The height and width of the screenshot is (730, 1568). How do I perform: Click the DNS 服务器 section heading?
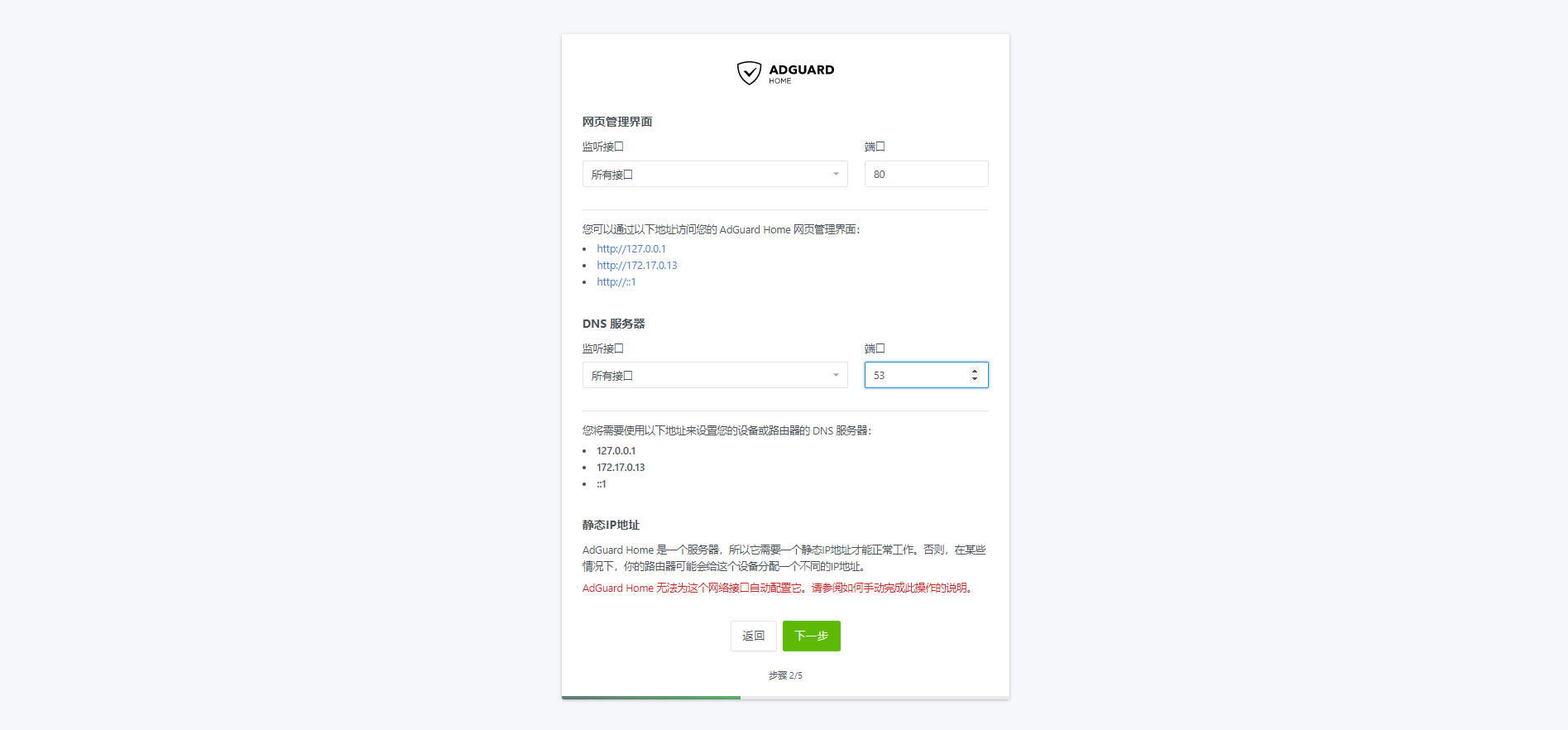pyautogui.click(x=614, y=324)
